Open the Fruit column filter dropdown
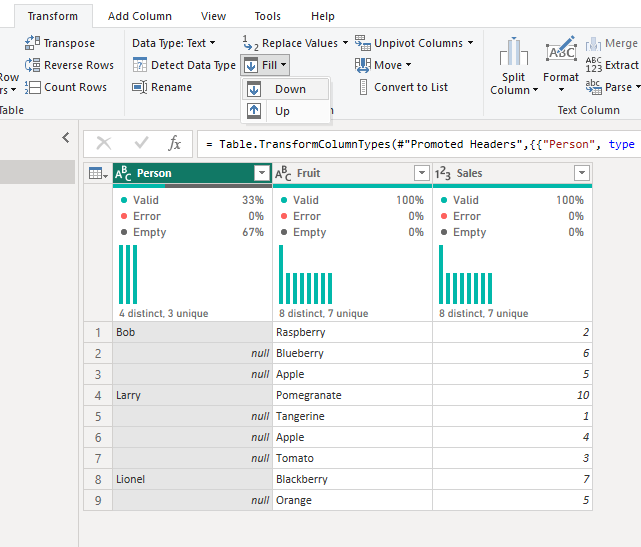The width and height of the screenshot is (641, 547). (421, 173)
